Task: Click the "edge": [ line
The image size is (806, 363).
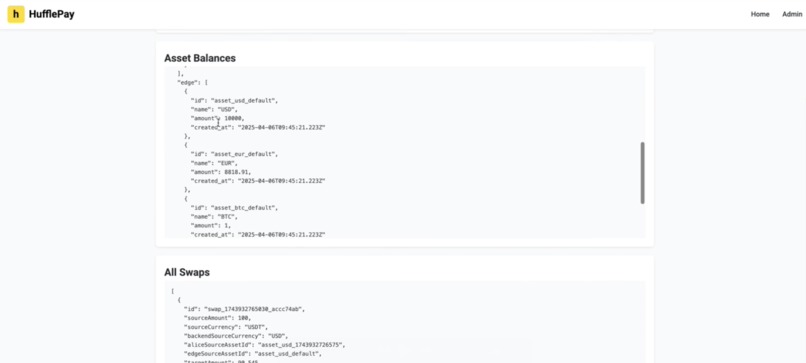Action: coord(192,82)
